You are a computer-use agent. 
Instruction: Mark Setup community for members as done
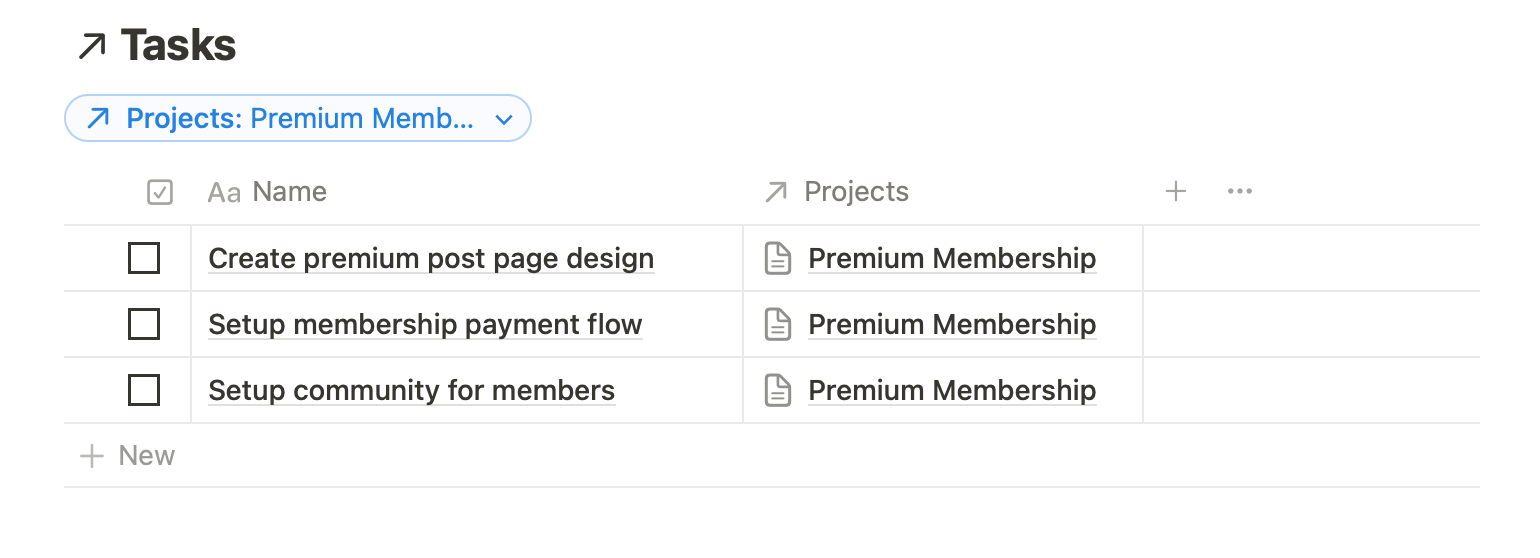coord(144,391)
